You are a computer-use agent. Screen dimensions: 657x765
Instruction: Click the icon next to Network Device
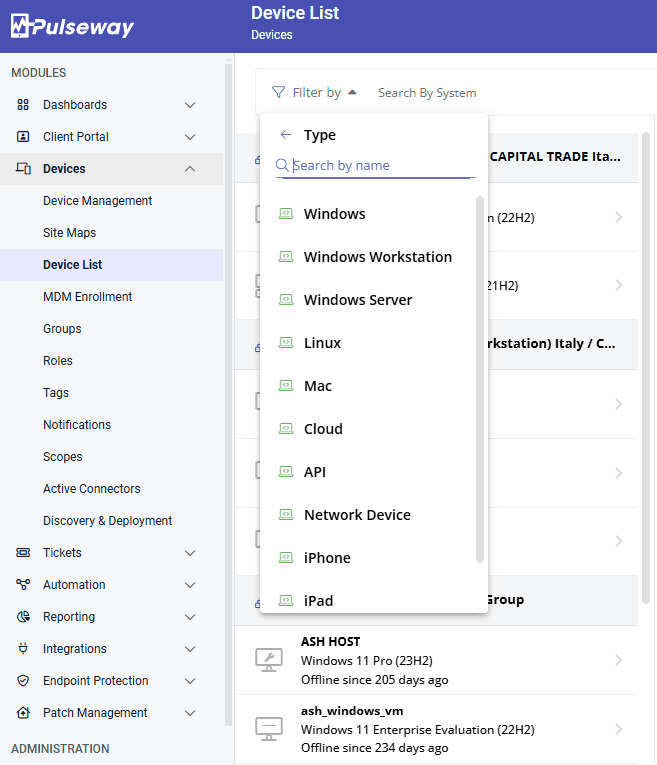[x=286, y=514]
